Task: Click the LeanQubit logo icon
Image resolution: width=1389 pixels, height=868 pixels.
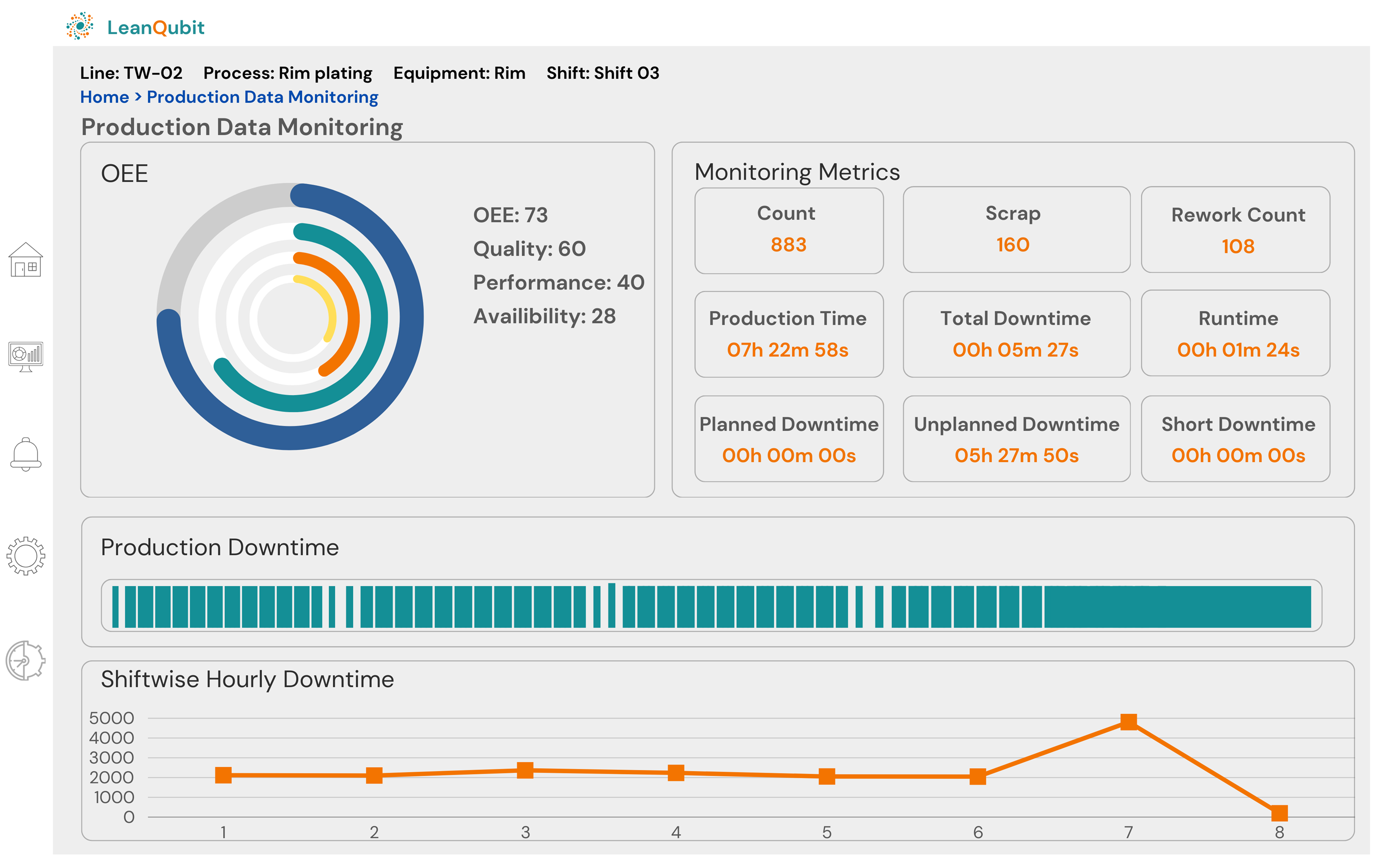Action: click(80, 26)
